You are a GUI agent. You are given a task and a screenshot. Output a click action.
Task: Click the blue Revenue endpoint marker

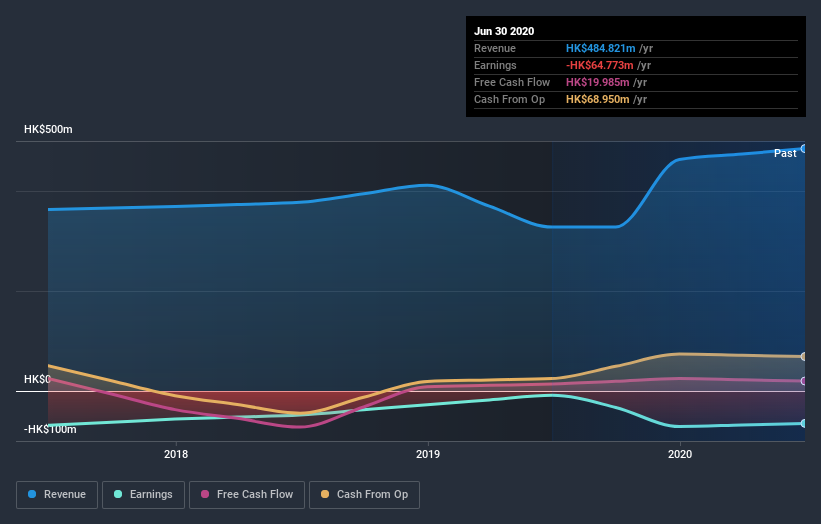[x=804, y=149]
